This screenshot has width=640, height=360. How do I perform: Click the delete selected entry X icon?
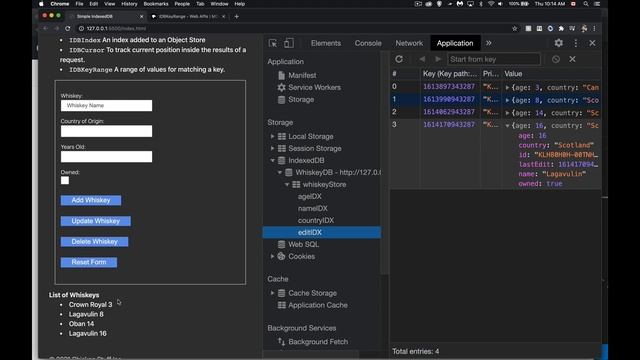pyautogui.click(x=572, y=59)
